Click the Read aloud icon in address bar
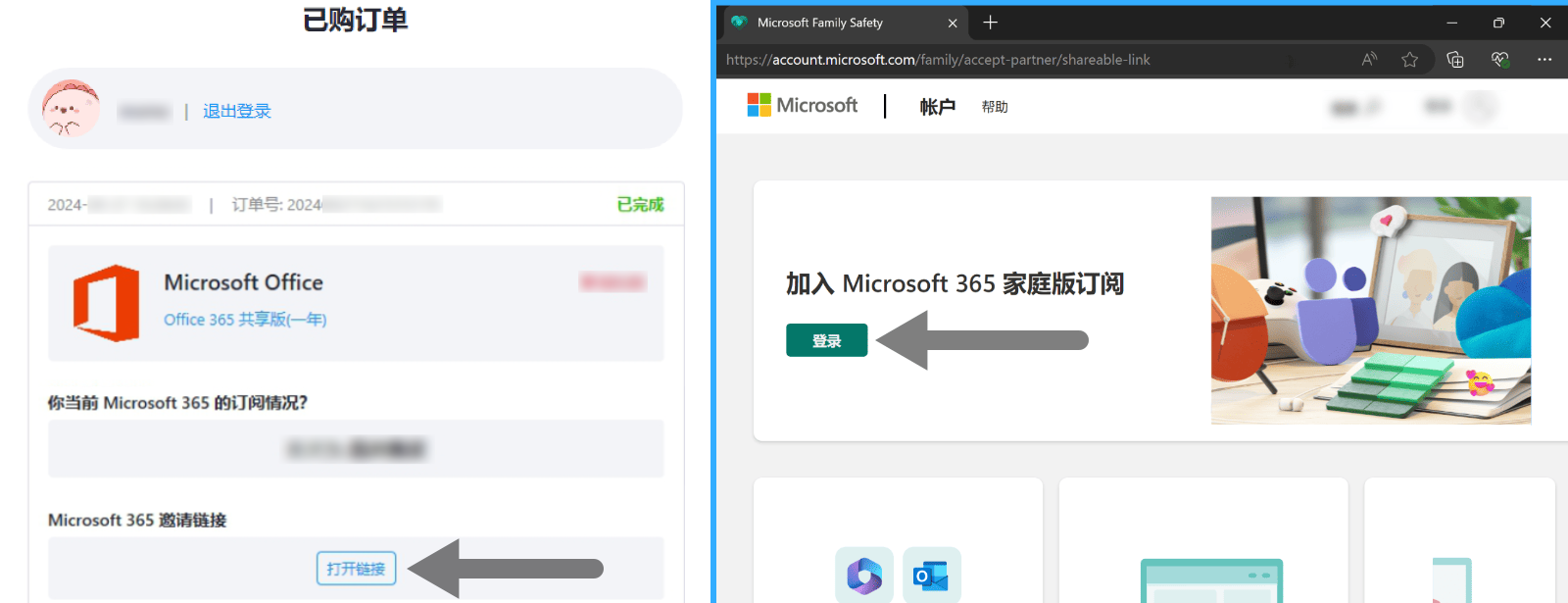The width and height of the screenshot is (1568, 603). [x=1369, y=60]
